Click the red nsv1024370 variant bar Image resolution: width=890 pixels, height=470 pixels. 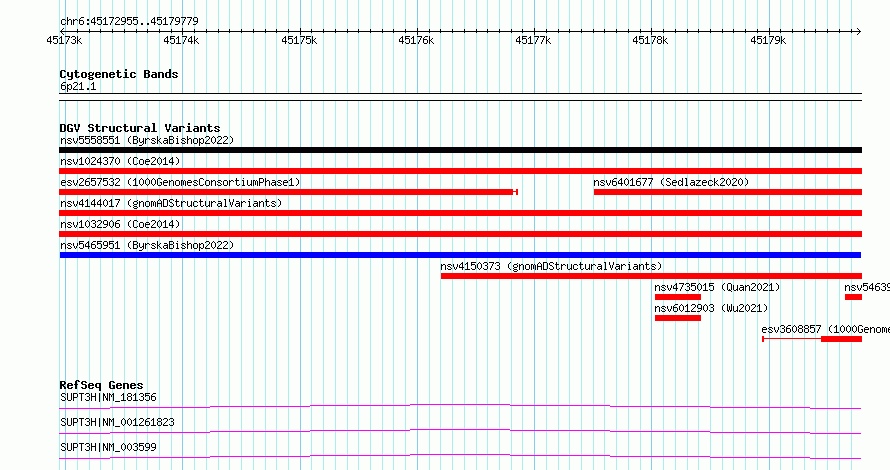[x=460, y=171]
